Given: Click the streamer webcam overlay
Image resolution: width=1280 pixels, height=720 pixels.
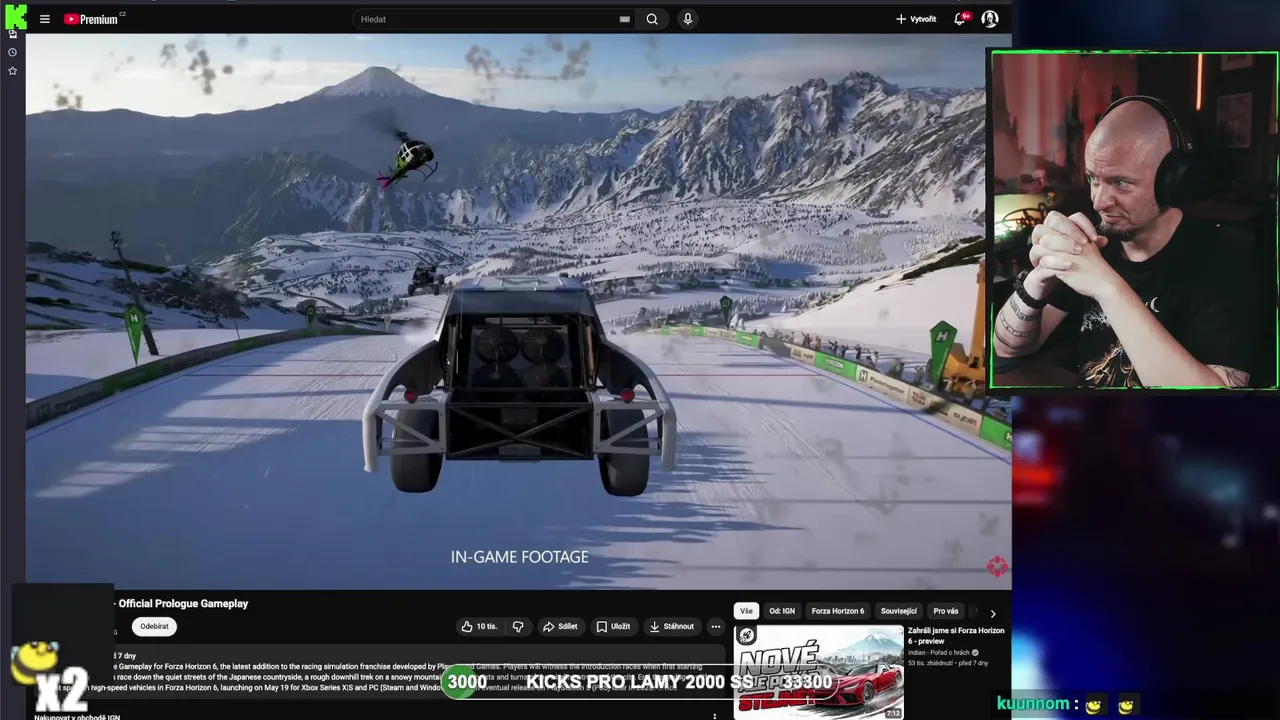Looking at the screenshot, I should (x=1134, y=220).
